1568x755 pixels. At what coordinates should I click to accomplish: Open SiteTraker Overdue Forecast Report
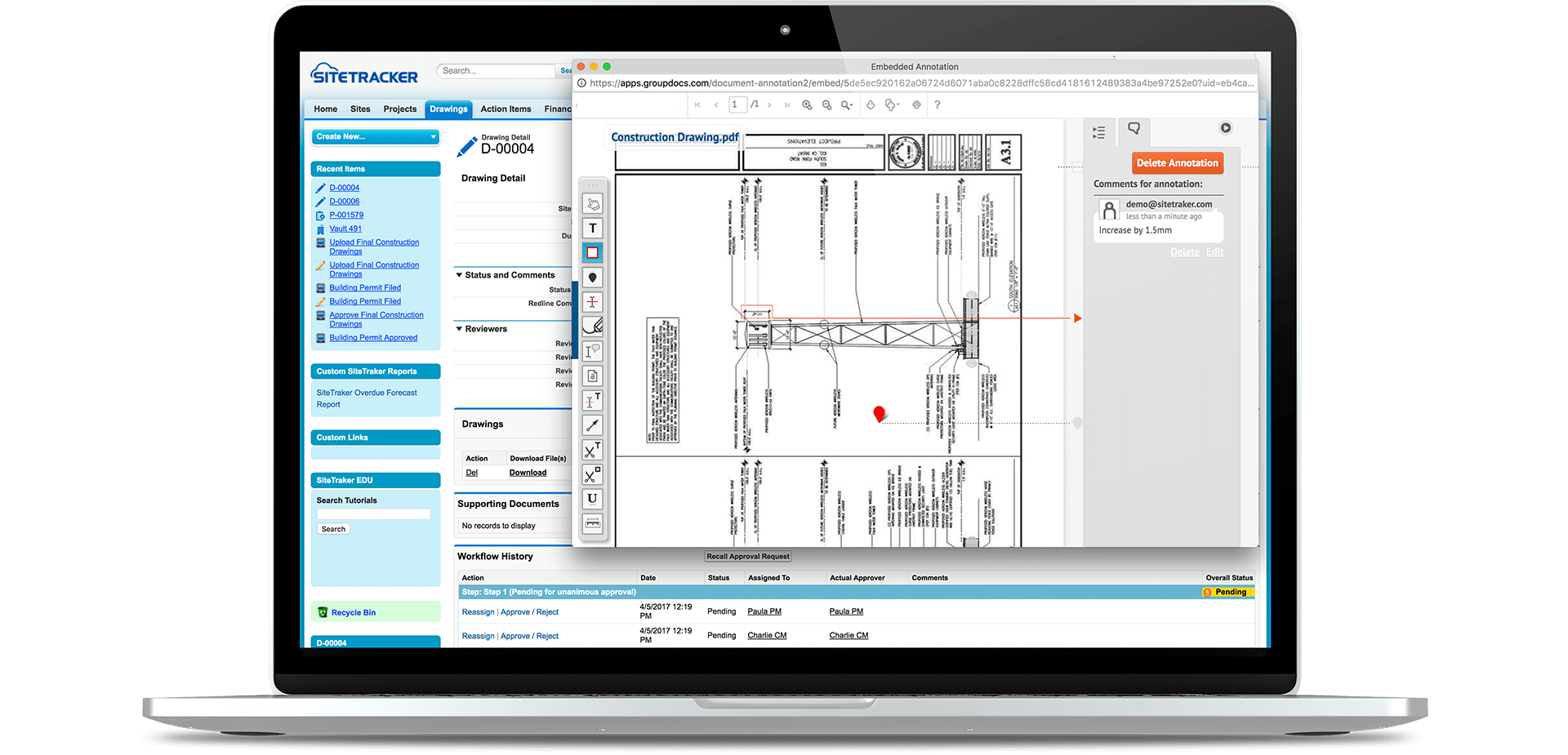pos(367,398)
